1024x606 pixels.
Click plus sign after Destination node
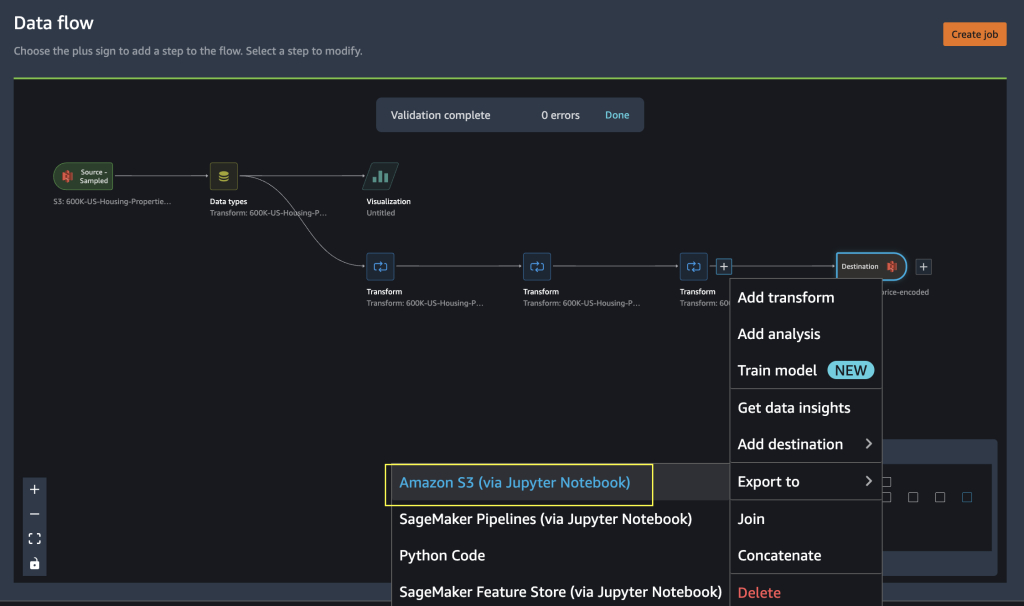click(923, 266)
